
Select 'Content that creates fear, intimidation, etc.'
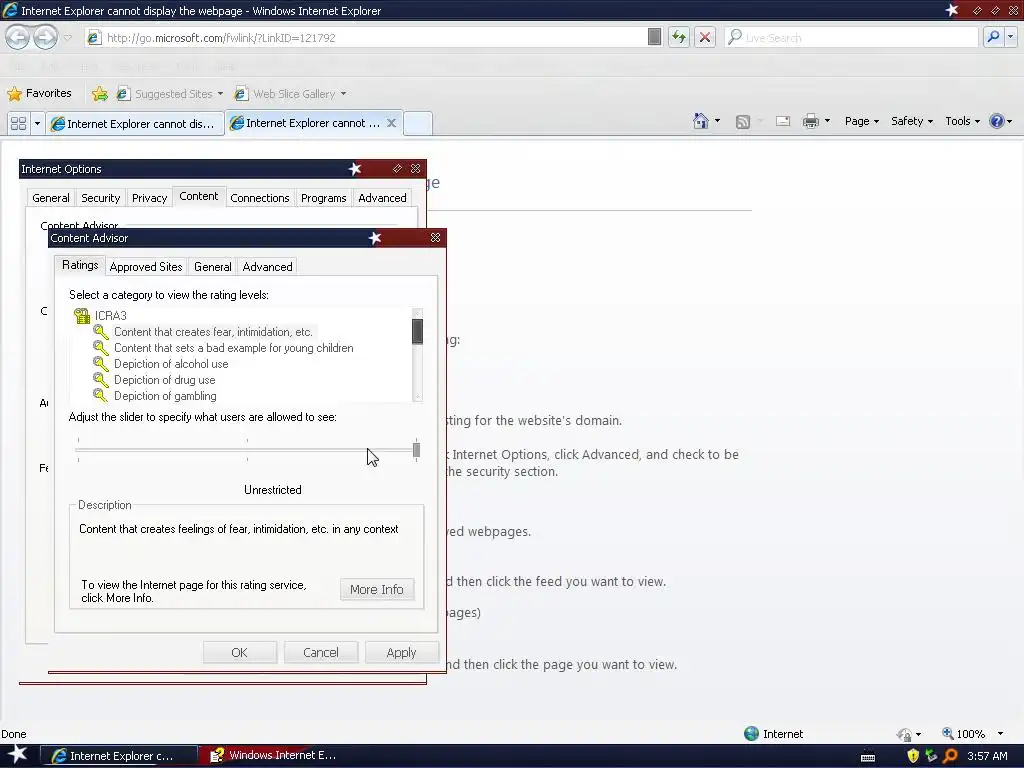click(x=214, y=332)
